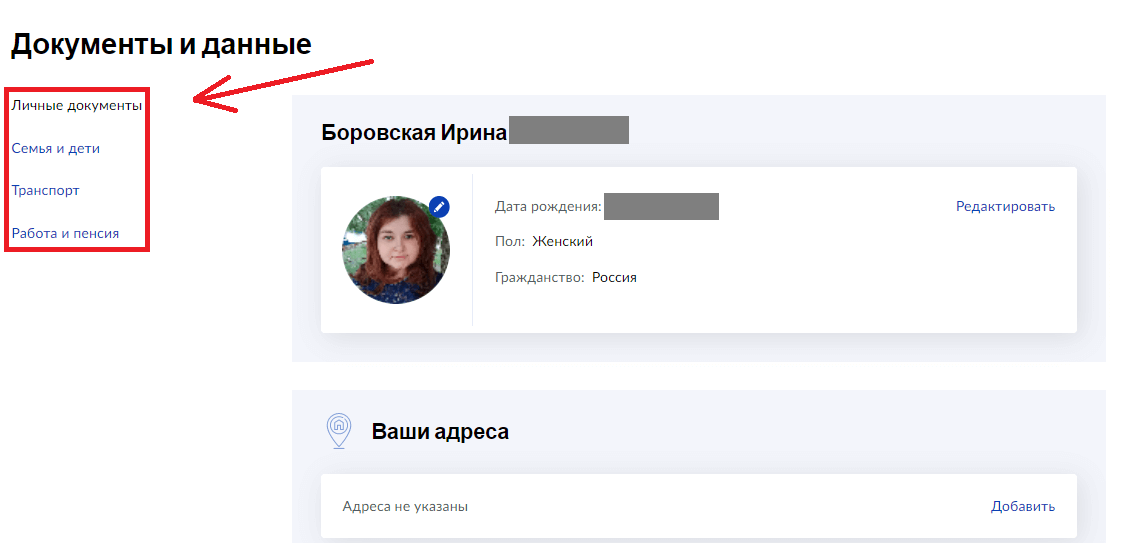Click the gray redacted box after the name
The width and height of the screenshot is (1122, 543).
(568, 131)
